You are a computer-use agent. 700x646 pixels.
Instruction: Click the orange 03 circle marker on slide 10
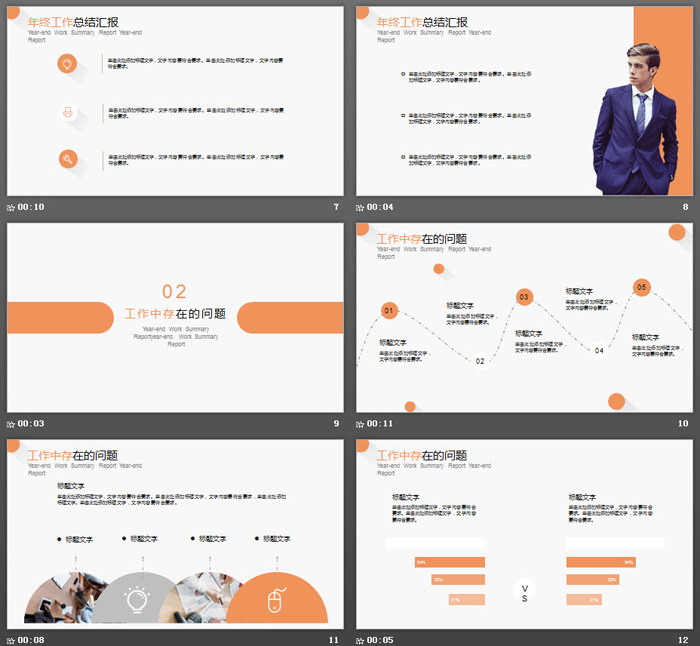(524, 297)
